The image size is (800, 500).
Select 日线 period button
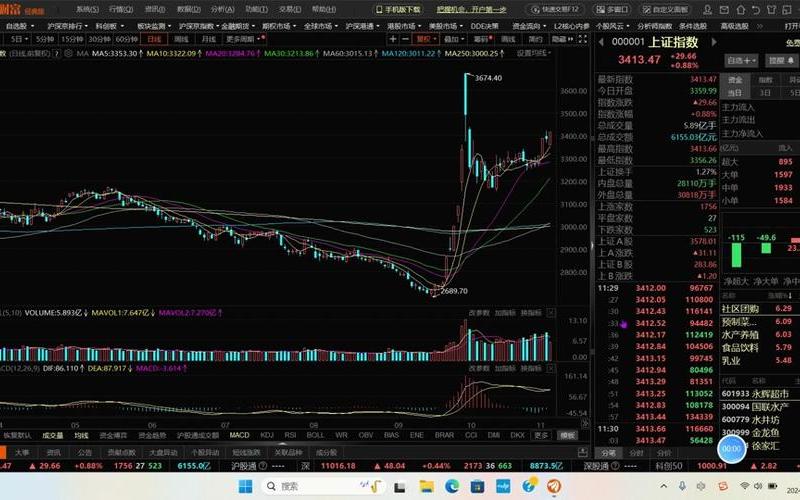click(x=154, y=39)
